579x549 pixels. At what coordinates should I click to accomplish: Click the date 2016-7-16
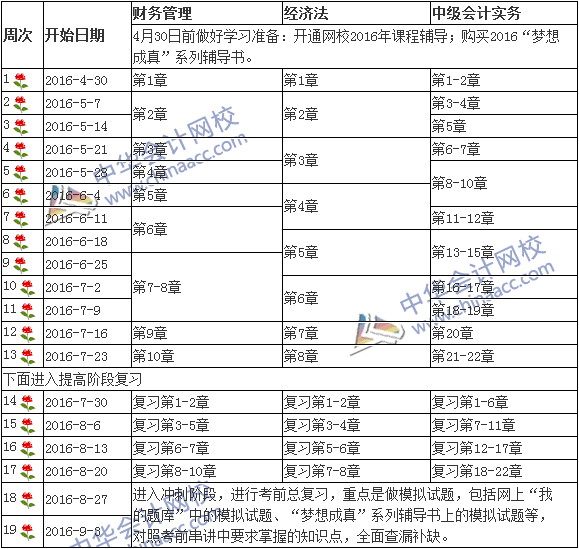pos(76,334)
